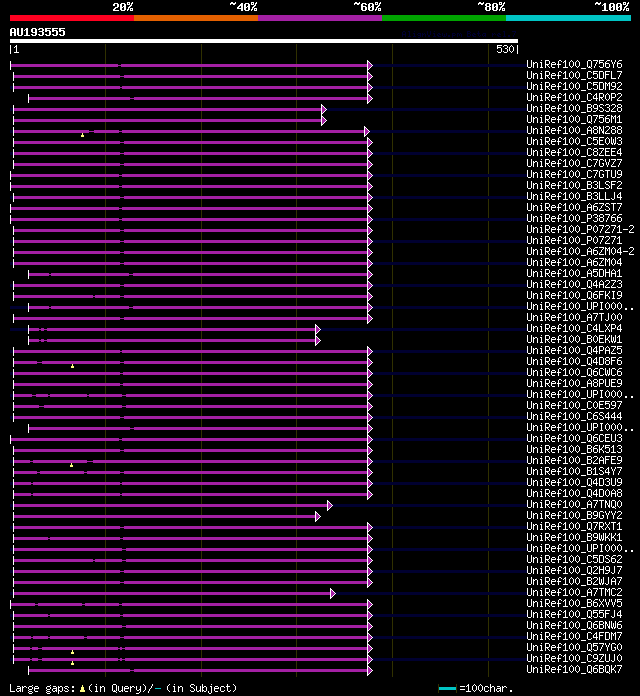Open the UniRef100_C5DFL7 hit label

pyautogui.click(x=574, y=75)
